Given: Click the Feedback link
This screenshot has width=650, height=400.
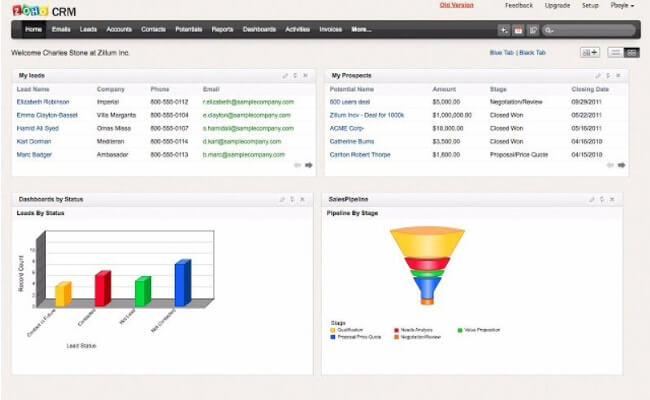Looking at the screenshot, I should tap(519, 5).
